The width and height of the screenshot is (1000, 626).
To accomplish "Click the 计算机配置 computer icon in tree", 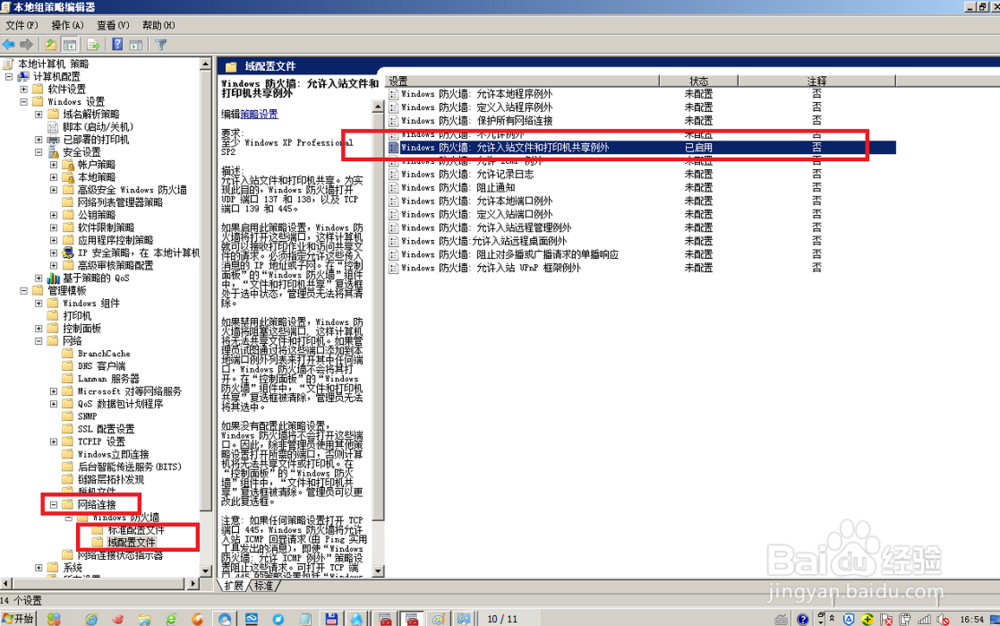I will coord(24,76).
